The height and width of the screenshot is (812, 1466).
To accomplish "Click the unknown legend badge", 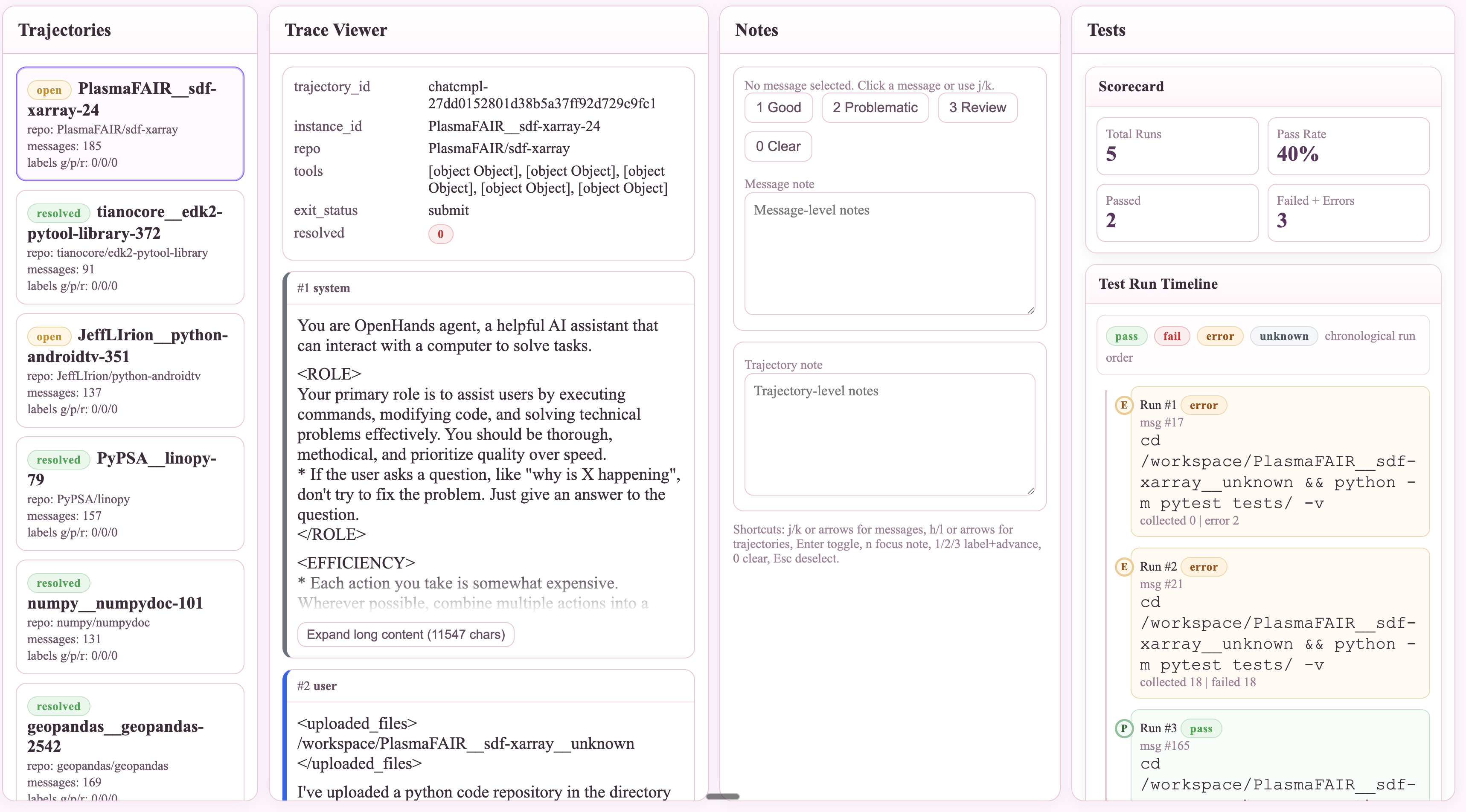I will point(1283,336).
